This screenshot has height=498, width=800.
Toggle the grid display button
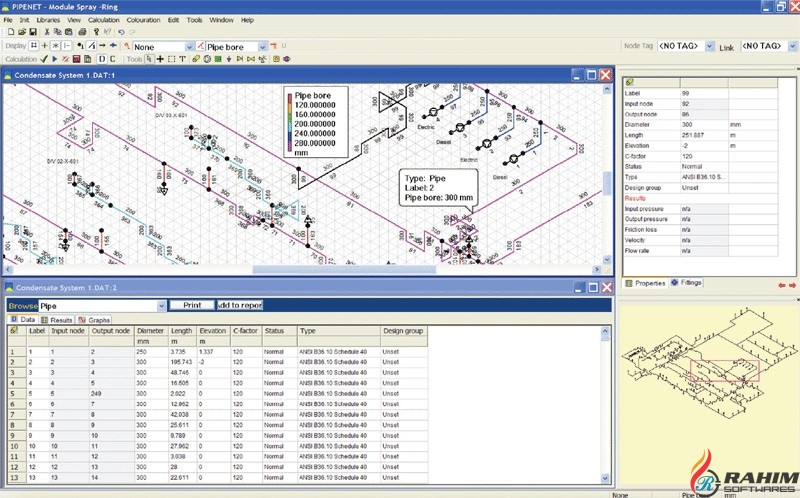click(33, 46)
